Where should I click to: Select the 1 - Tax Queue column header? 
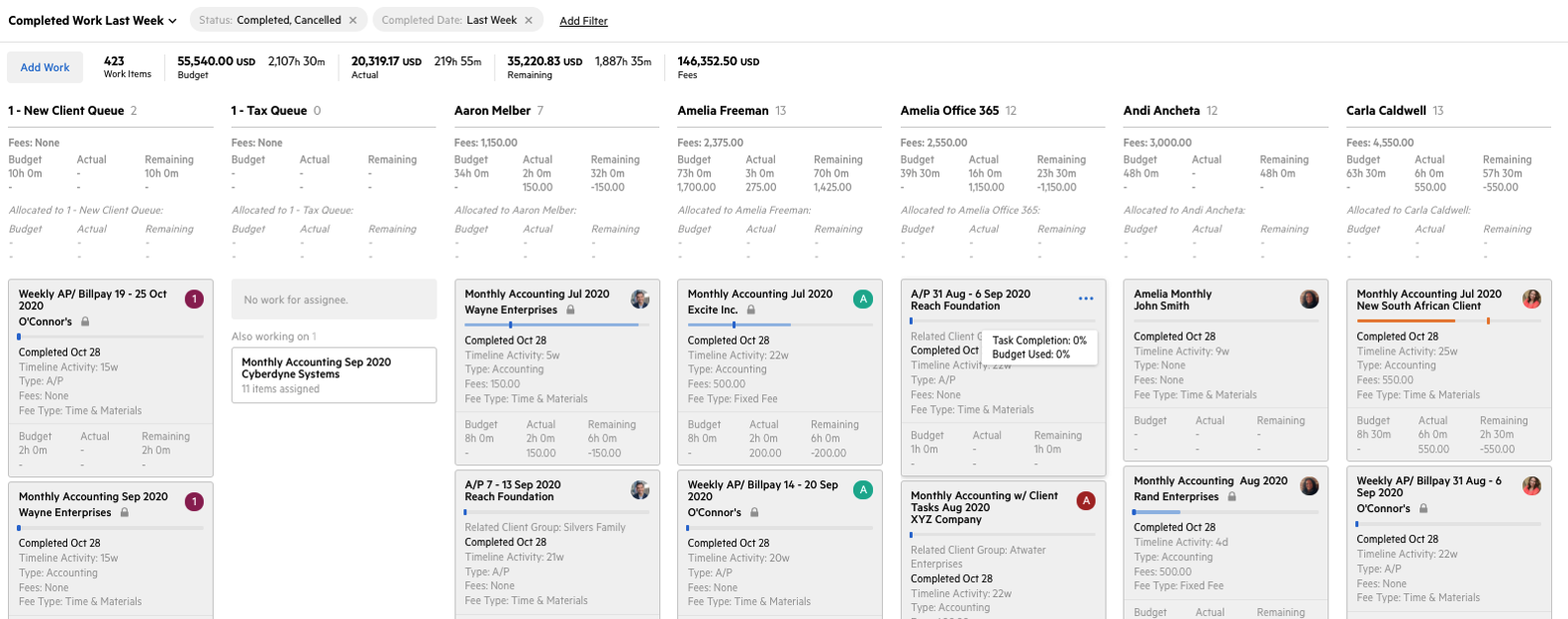click(x=269, y=111)
